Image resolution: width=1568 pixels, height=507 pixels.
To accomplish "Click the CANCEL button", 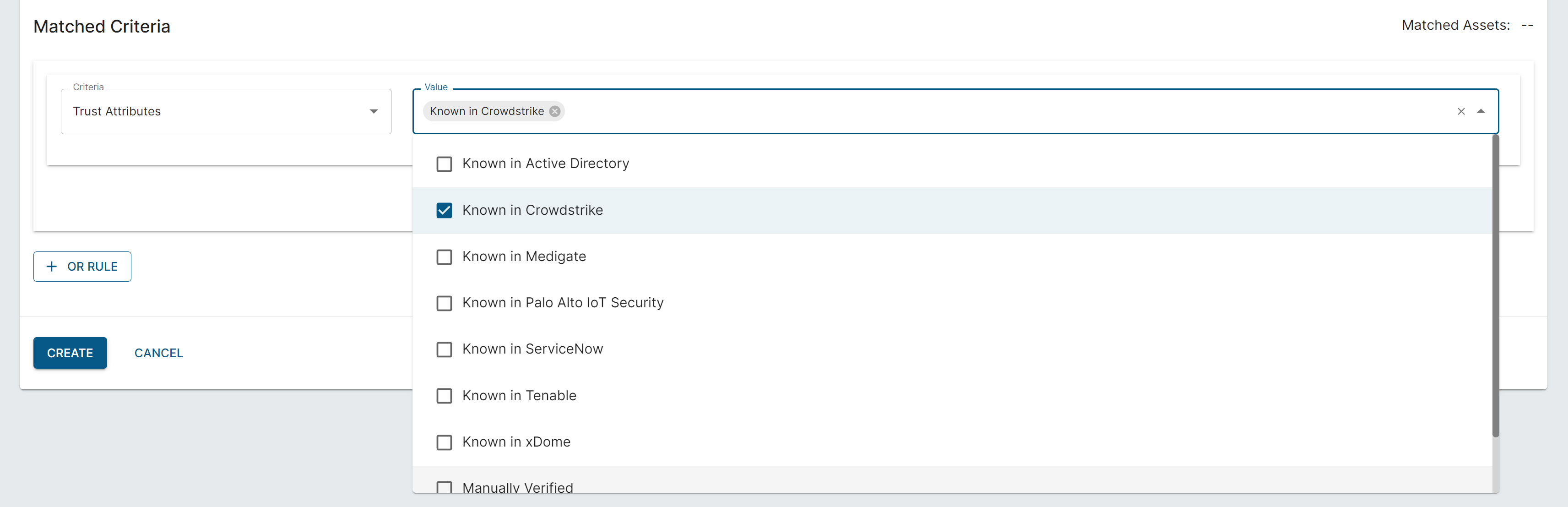I will tap(159, 353).
